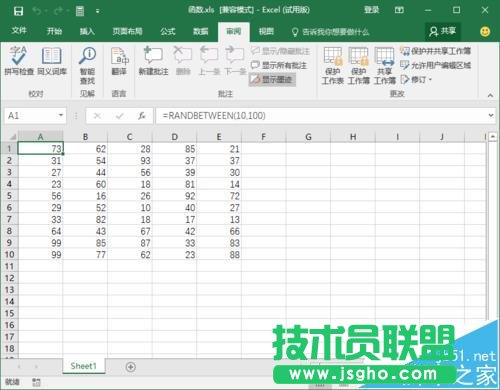This screenshot has width=500, height=390.
Task: Click the smiley feedback icon
Action: 485,32
